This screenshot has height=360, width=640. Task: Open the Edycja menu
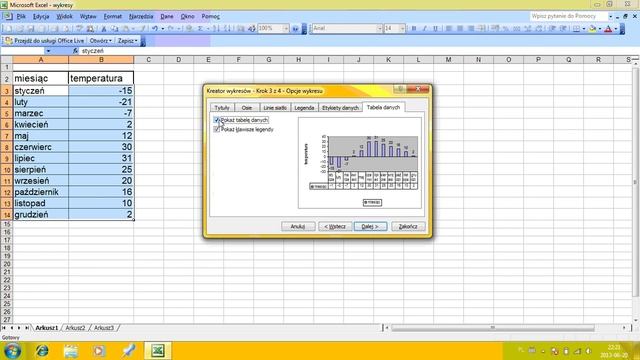[41, 16]
